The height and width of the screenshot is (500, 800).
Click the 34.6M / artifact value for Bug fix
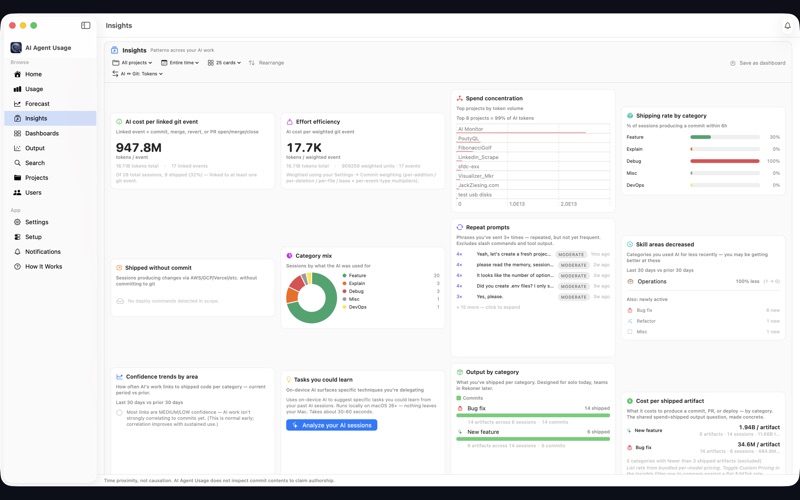(x=759, y=444)
